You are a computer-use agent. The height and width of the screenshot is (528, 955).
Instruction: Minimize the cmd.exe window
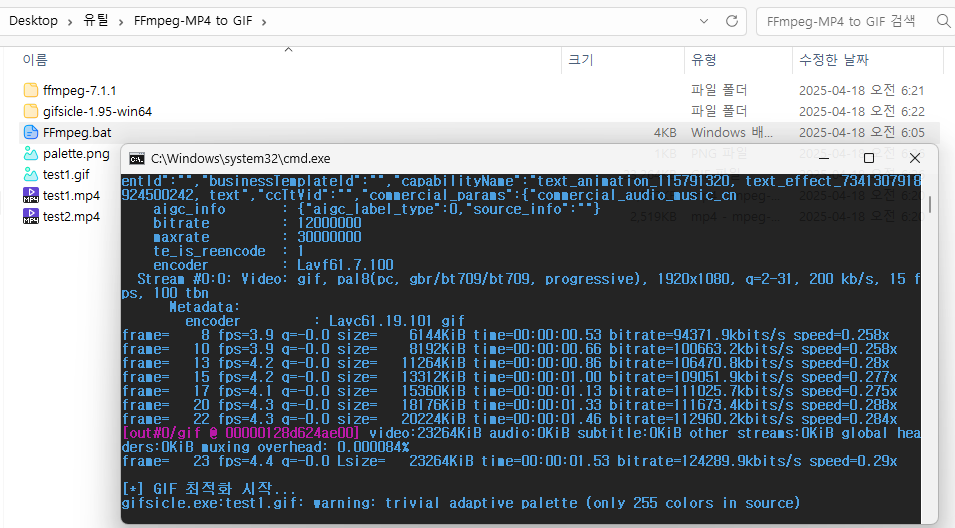point(824,158)
